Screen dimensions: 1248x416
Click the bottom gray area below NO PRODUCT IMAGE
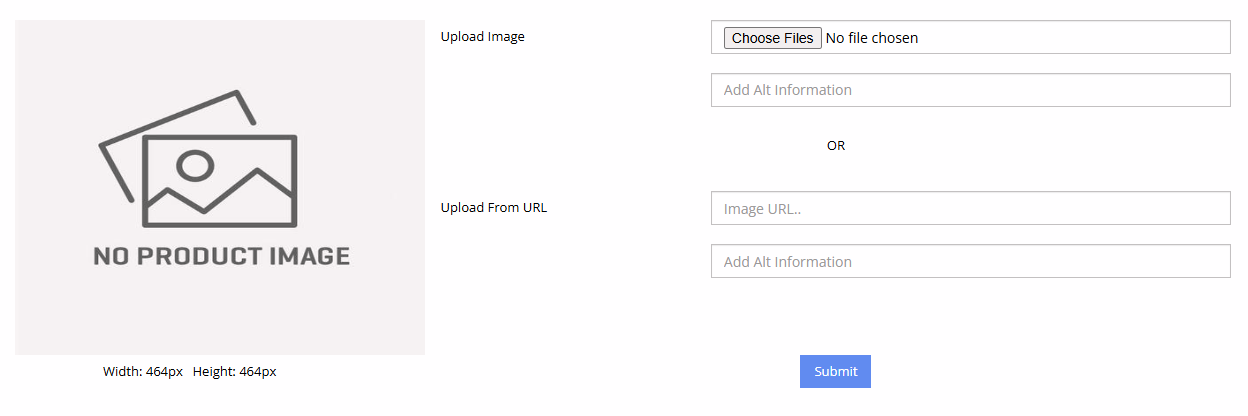click(220, 320)
